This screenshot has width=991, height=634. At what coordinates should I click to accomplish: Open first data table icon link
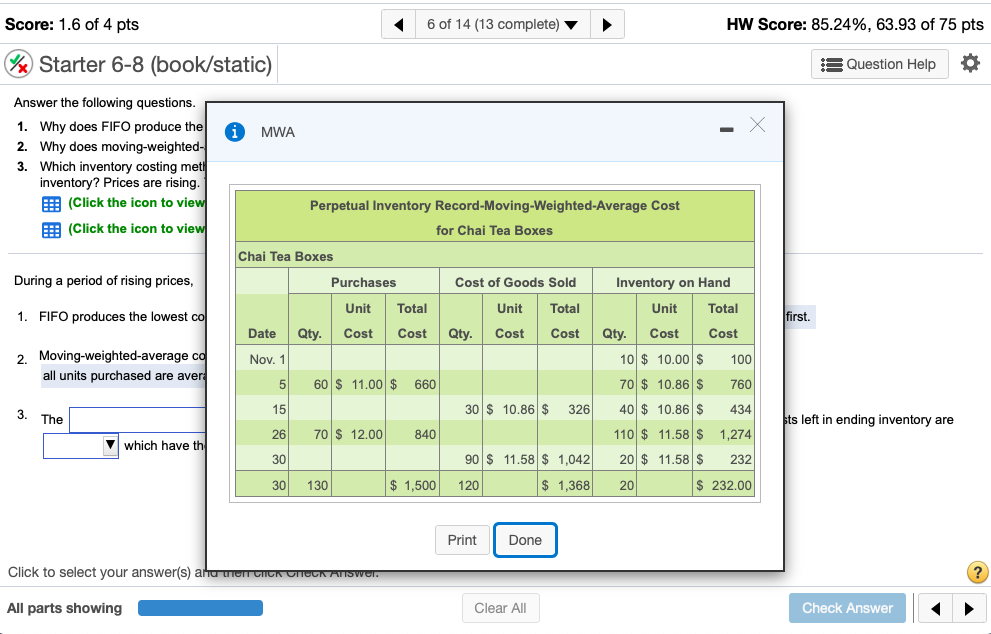(x=51, y=204)
